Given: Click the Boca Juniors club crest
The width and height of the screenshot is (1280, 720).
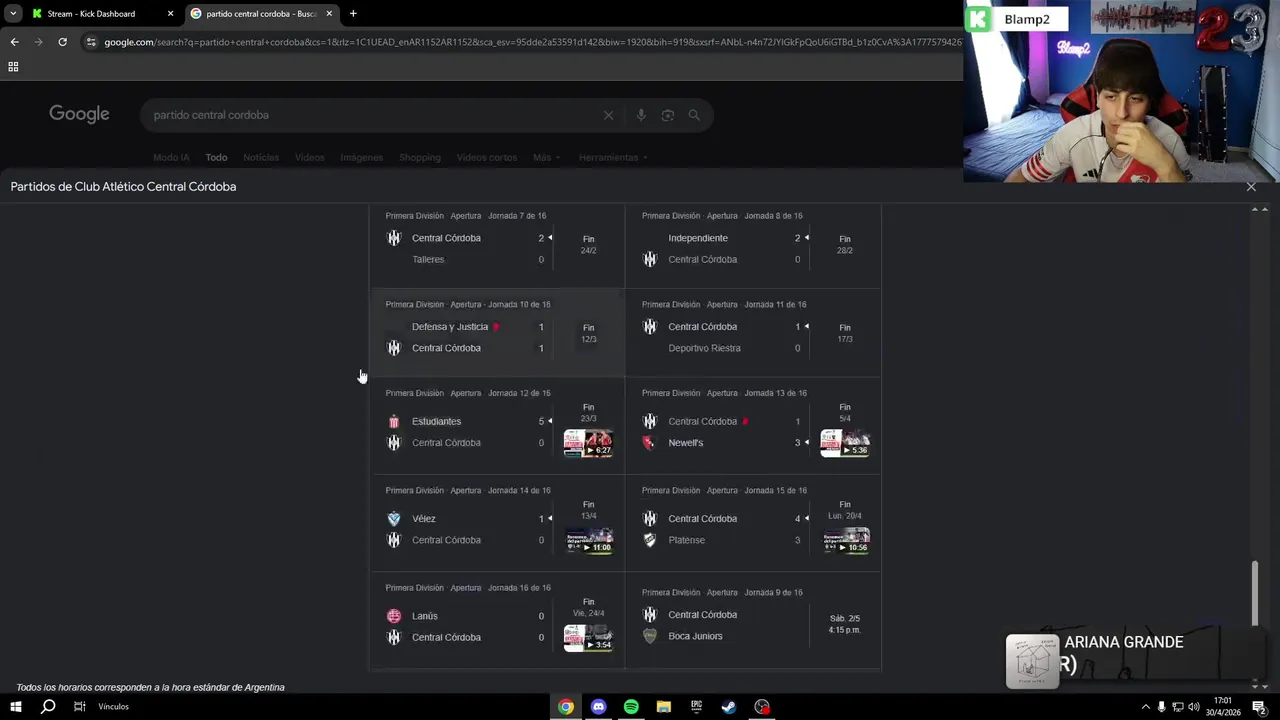Looking at the screenshot, I should tap(650, 636).
